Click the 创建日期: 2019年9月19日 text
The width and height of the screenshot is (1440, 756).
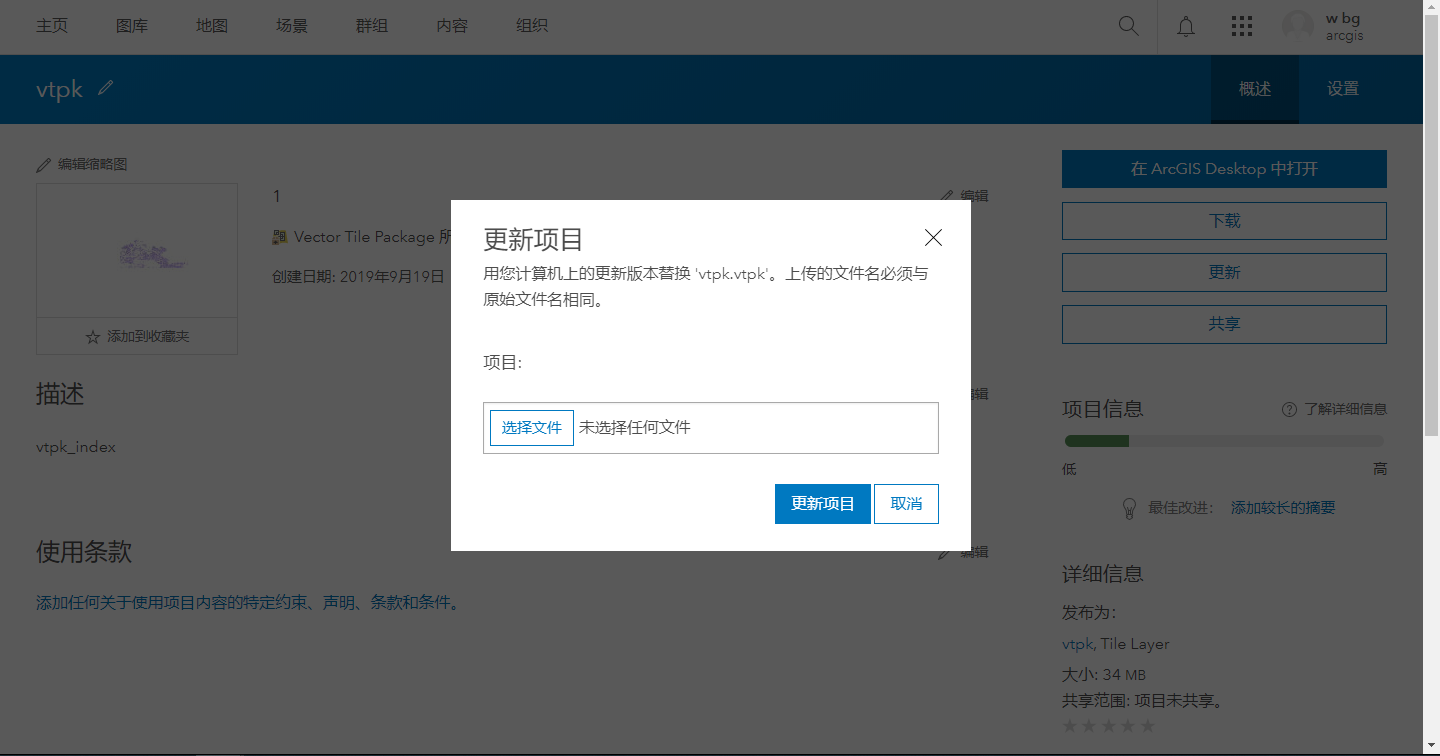(358, 277)
